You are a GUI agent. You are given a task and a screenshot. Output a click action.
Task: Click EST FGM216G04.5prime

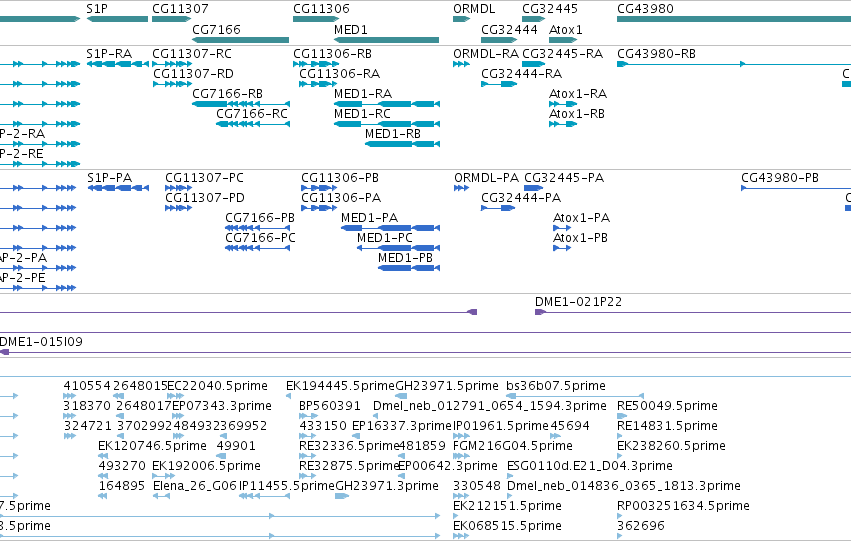point(461,456)
